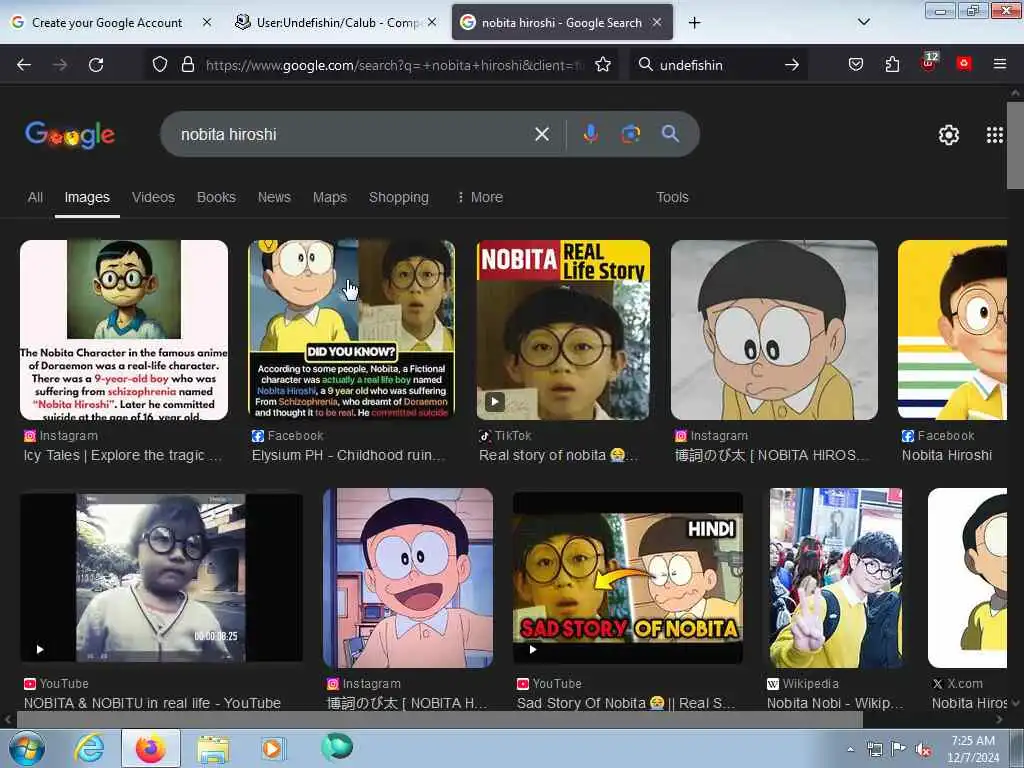Viewport: 1024px width, 768px height.
Task: Go back to the previous page
Action: point(24,65)
